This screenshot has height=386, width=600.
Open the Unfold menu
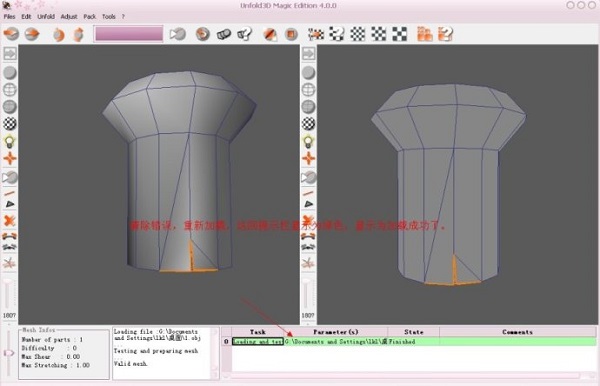tap(46, 16)
